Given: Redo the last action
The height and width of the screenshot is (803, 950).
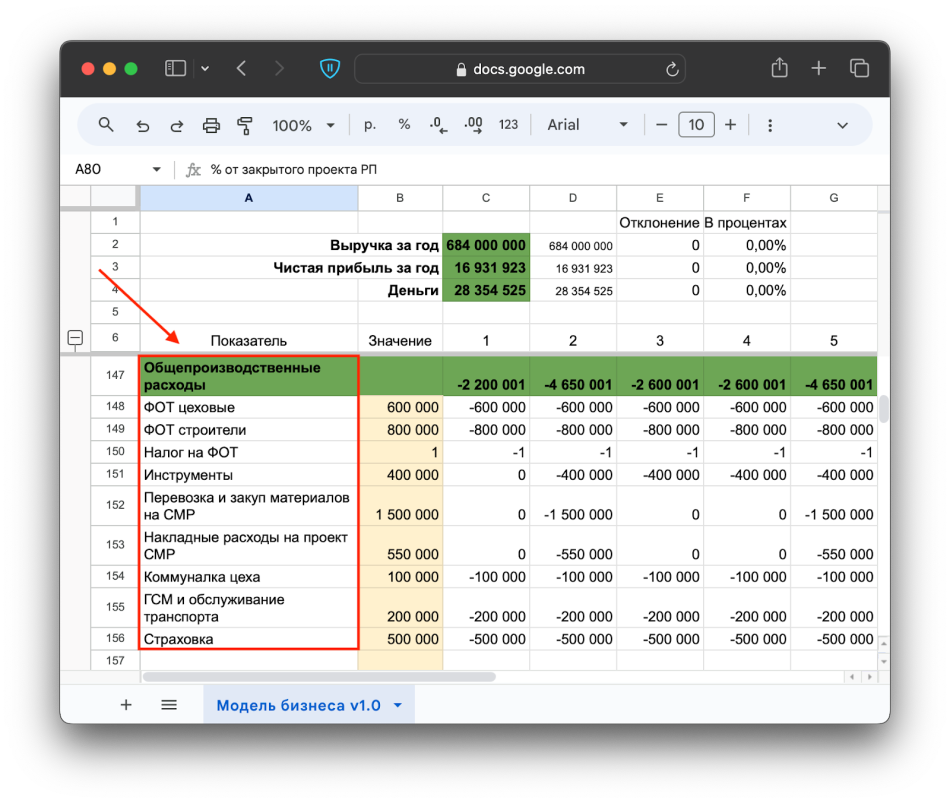Looking at the screenshot, I should 177,125.
